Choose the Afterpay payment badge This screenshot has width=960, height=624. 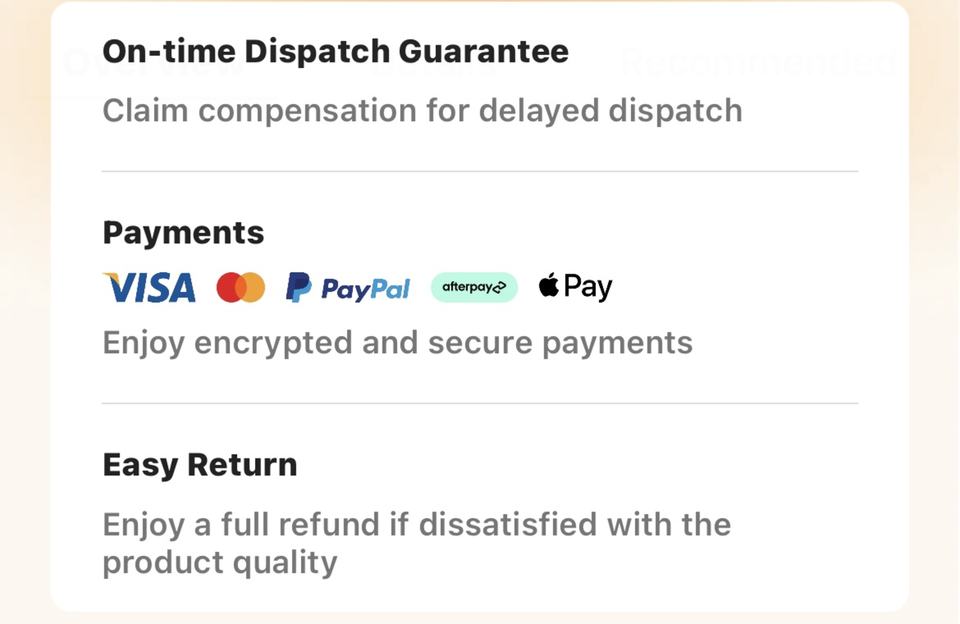474,288
